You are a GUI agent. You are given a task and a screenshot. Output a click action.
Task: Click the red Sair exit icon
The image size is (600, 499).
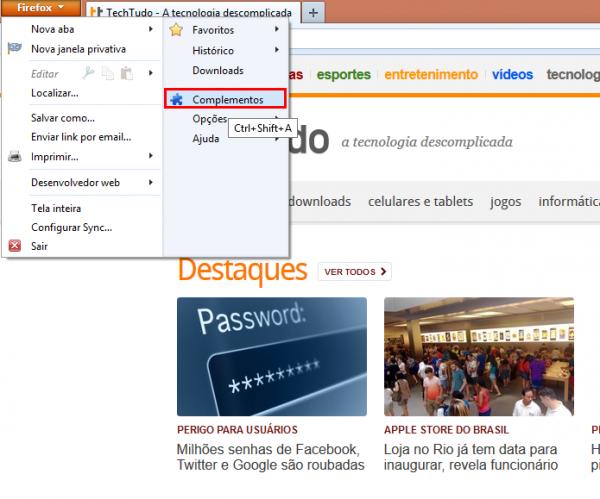click(15, 245)
